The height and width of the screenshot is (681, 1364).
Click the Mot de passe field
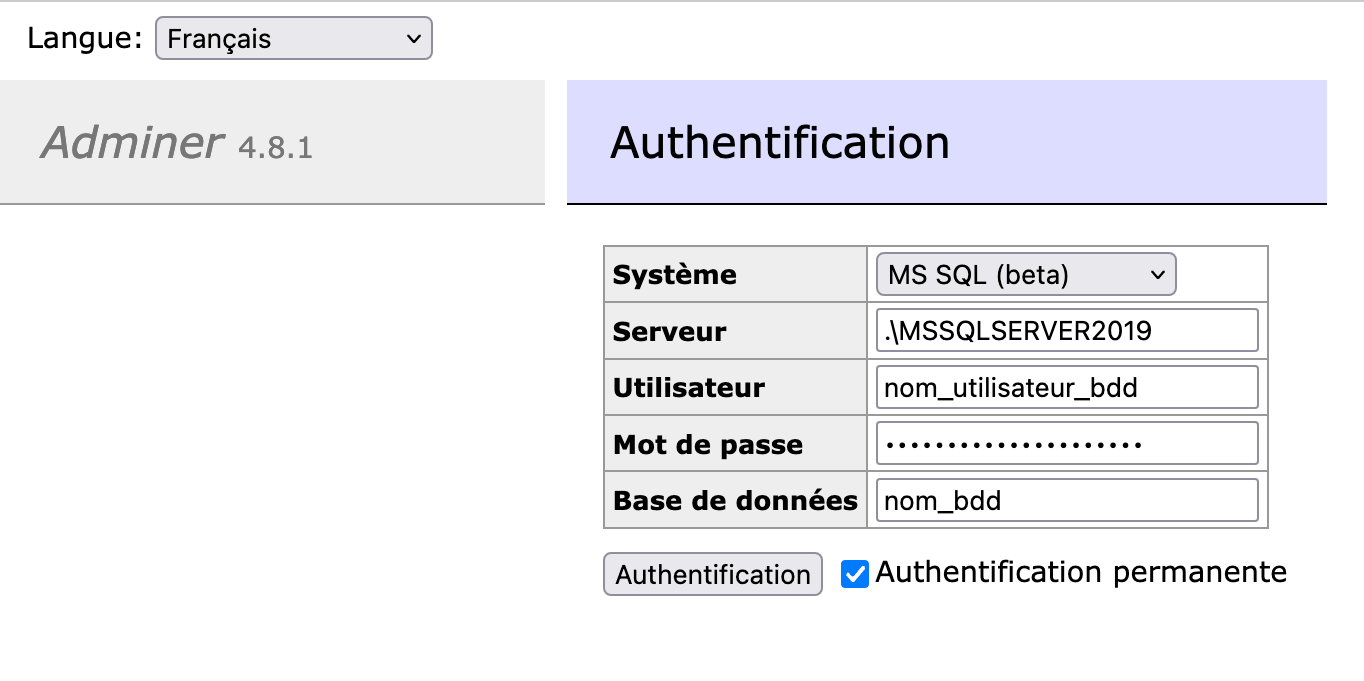(x=1067, y=444)
